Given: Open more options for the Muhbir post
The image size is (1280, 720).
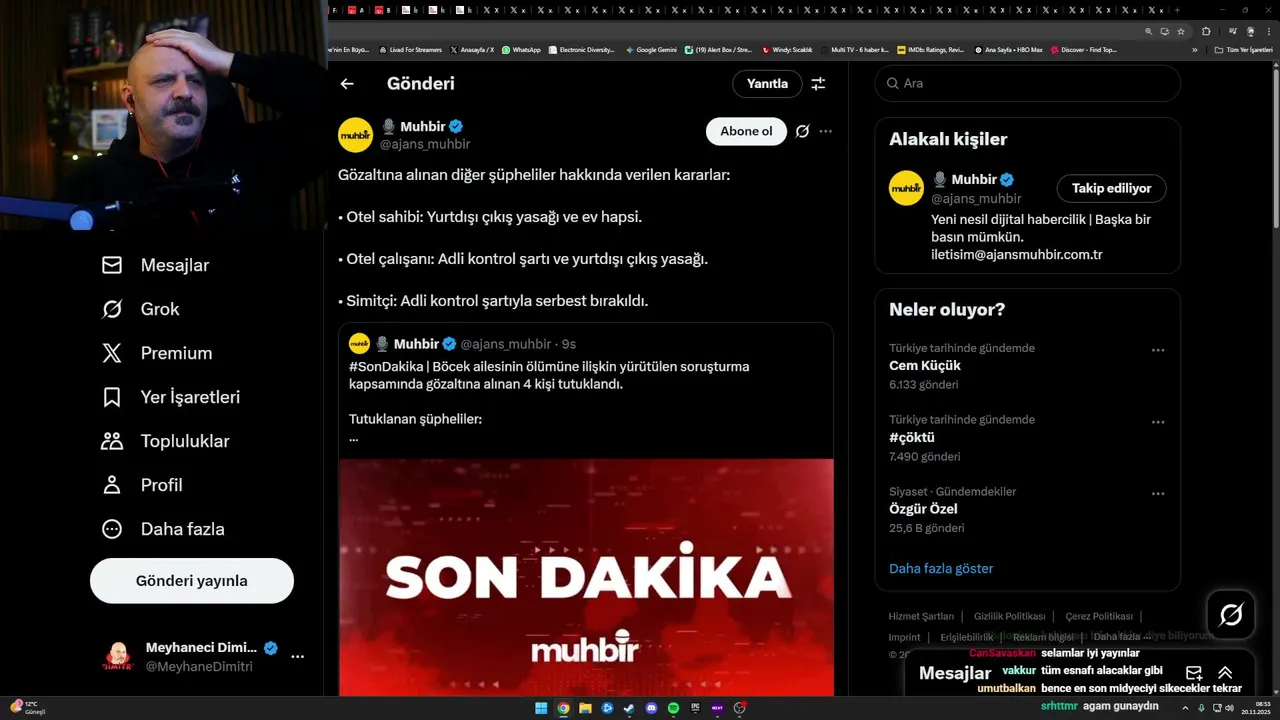Looking at the screenshot, I should pyautogui.click(x=826, y=131).
